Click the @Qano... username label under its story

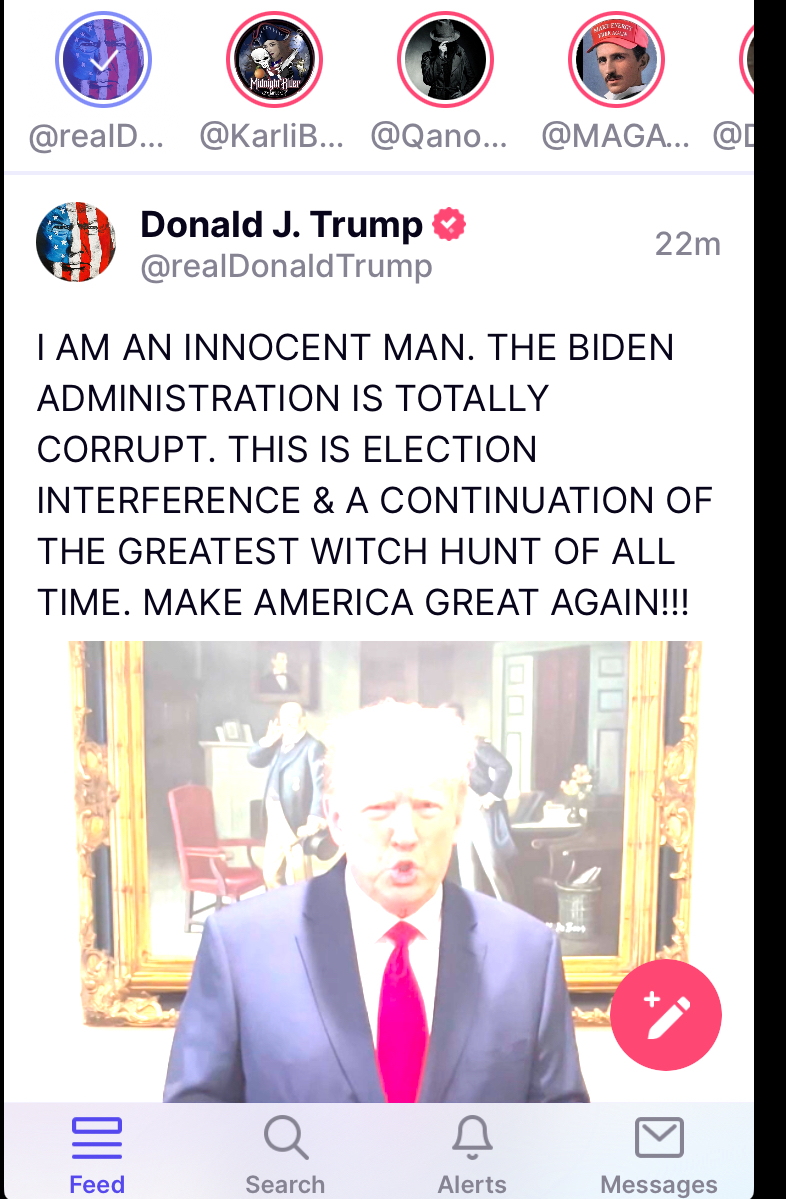point(439,137)
